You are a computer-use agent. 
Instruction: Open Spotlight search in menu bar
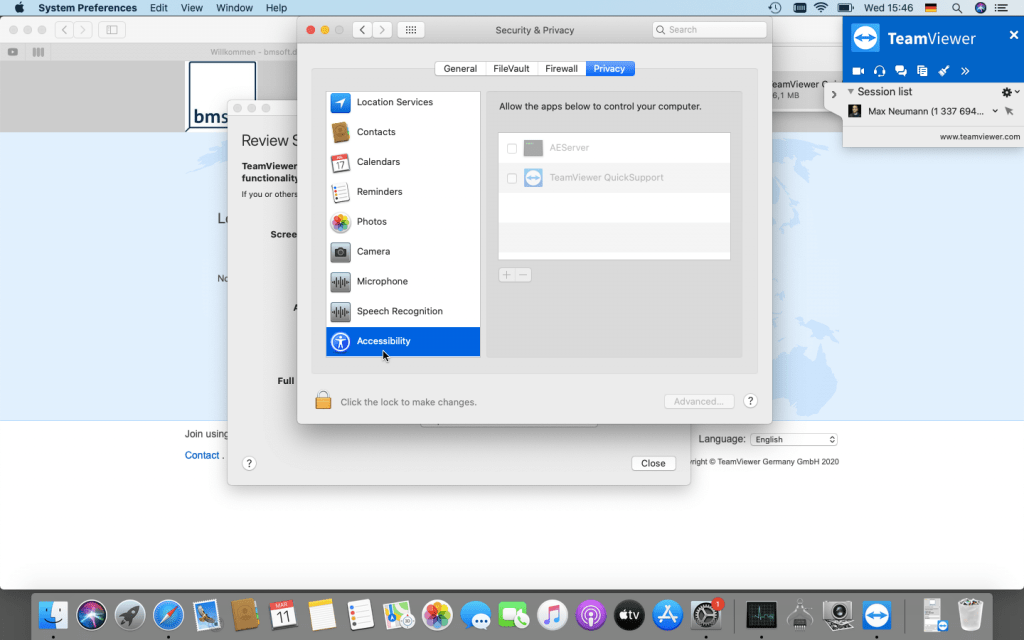957,8
